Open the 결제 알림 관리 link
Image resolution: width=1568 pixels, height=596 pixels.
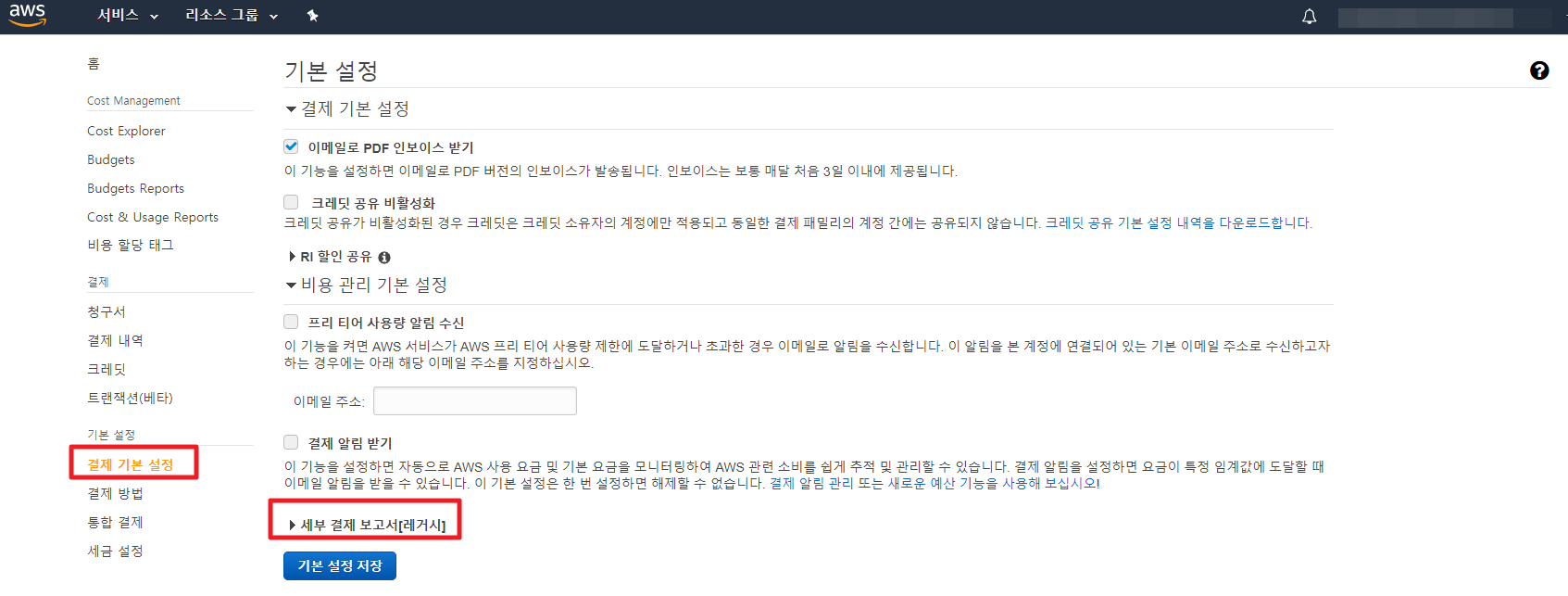pos(811,483)
